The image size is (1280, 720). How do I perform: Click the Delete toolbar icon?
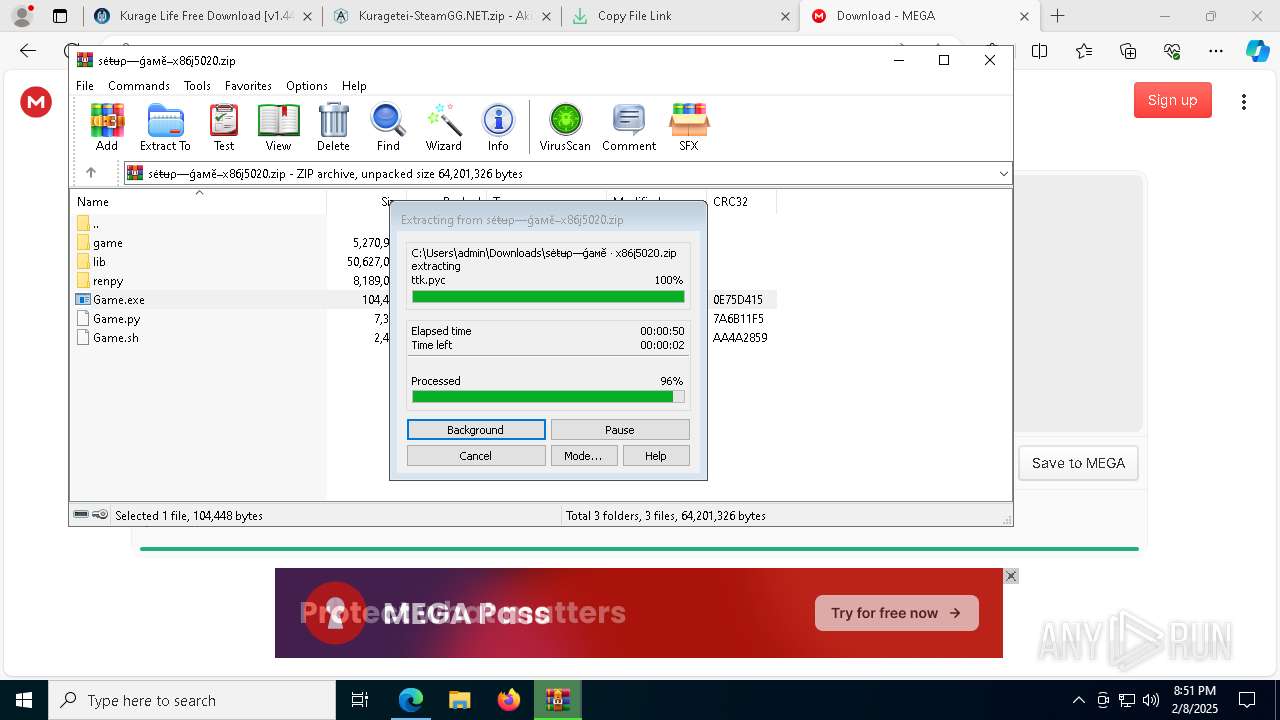pos(333,127)
